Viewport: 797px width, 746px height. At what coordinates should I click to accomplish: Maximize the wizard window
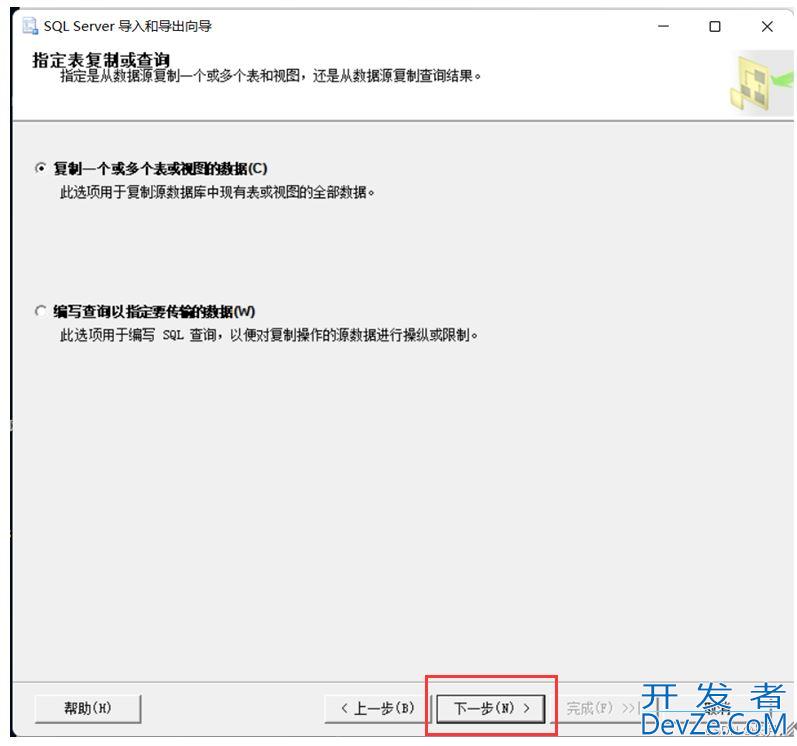pyautogui.click(x=715, y=26)
